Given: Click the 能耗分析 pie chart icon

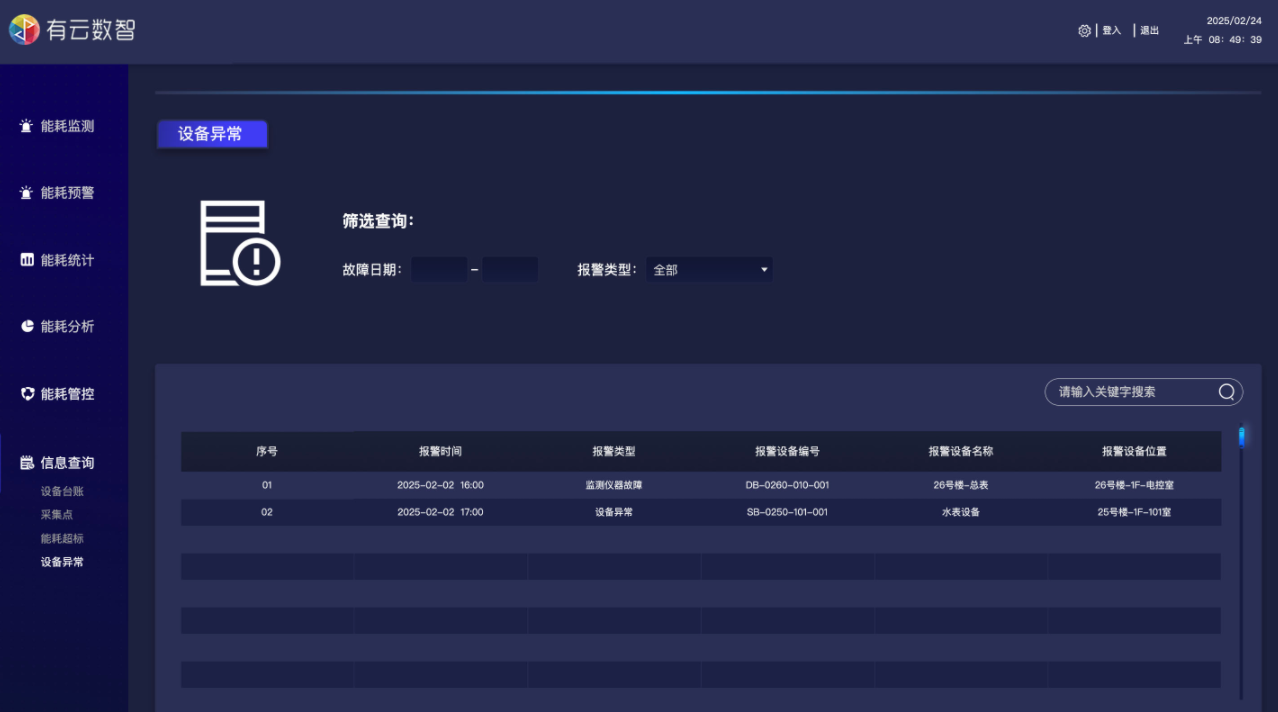Looking at the screenshot, I should (x=27, y=327).
